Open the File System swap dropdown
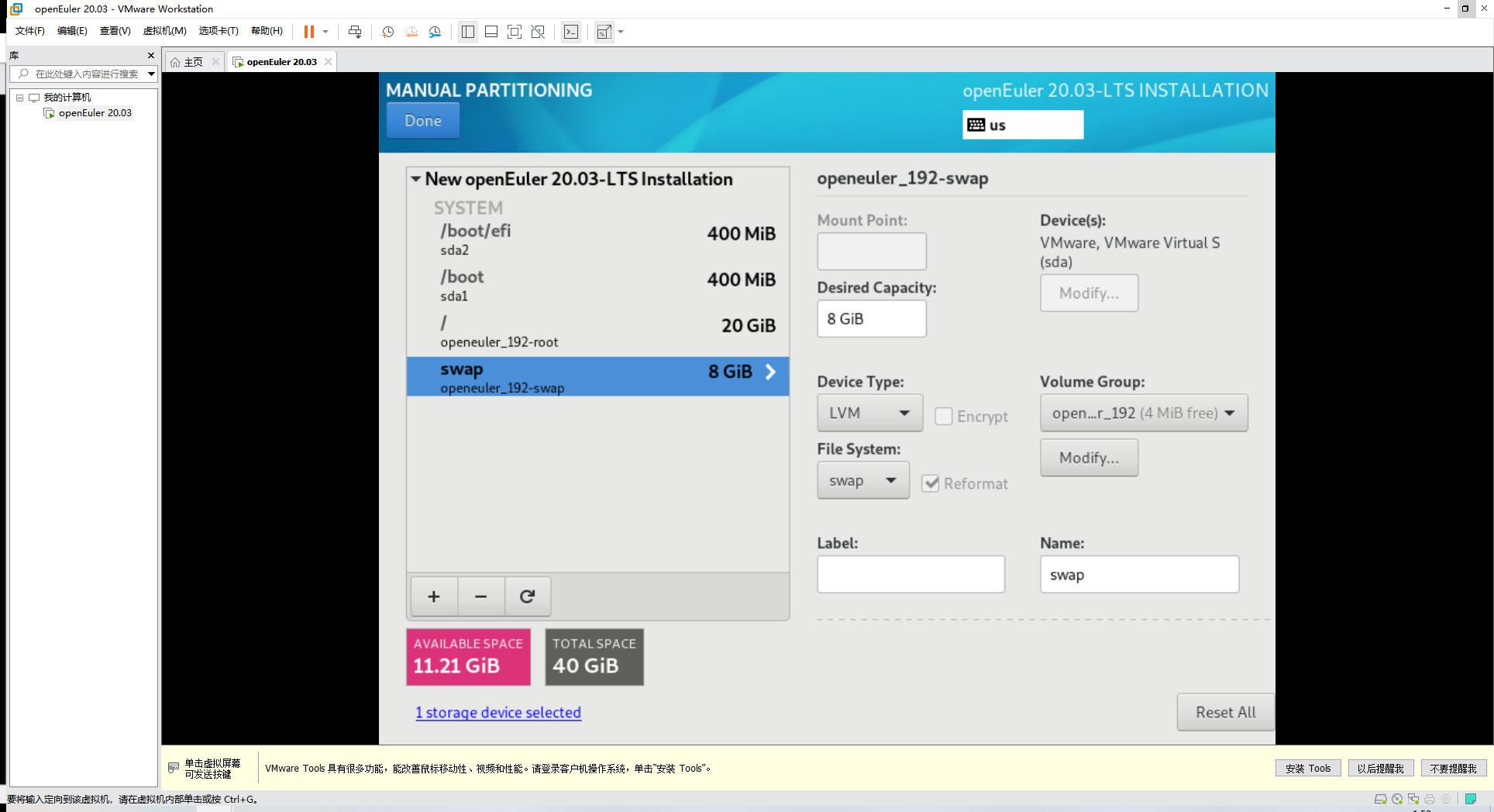Viewport: 1494px width, 812px height. (862, 480)
